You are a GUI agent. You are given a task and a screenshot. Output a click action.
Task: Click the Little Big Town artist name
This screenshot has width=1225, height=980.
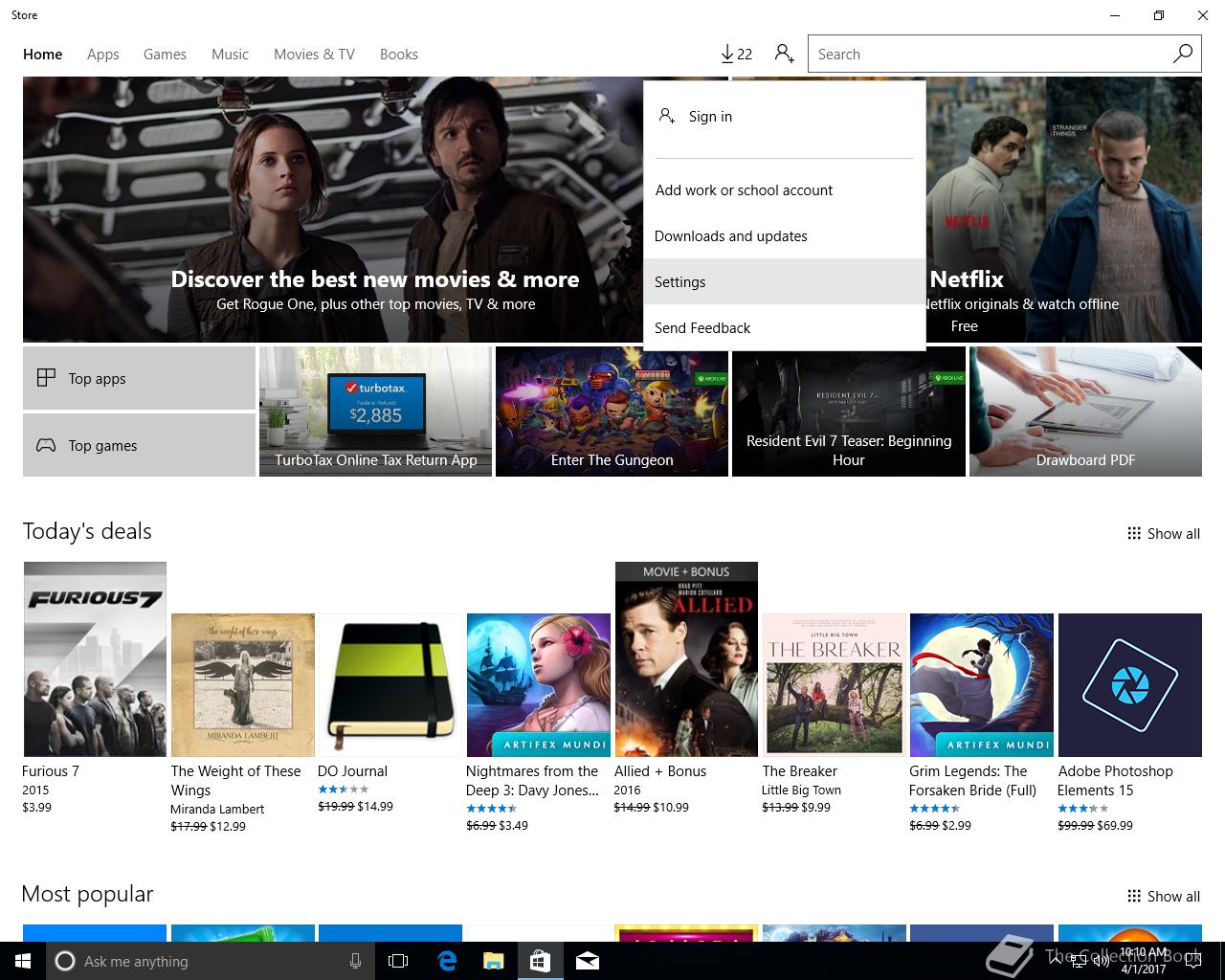click(x=801, y=791)
